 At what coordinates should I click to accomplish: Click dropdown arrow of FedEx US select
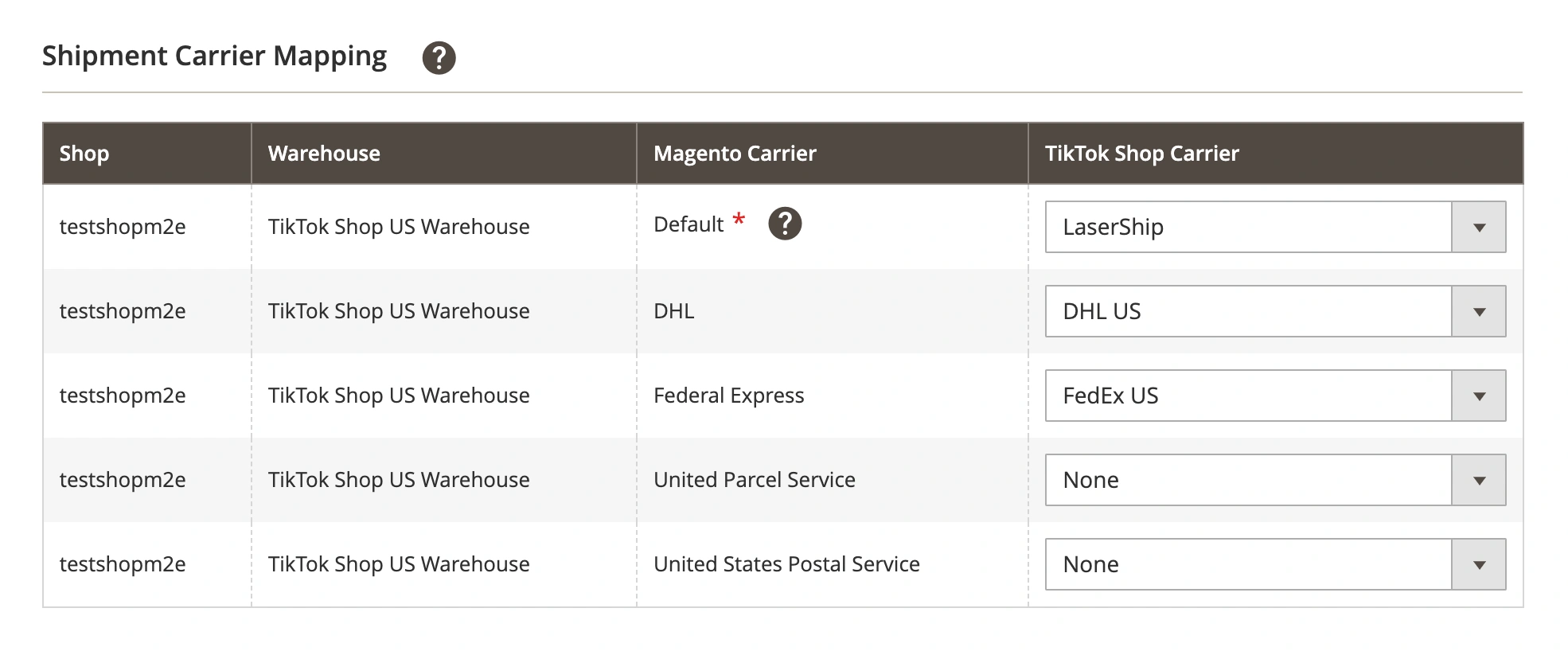tap(1479, 396)
